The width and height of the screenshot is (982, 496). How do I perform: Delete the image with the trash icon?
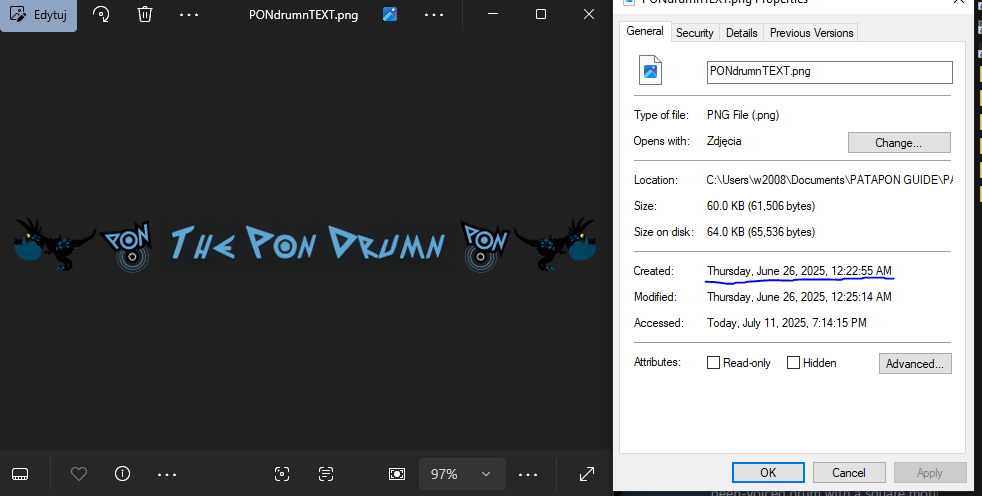(x=145, y=14)
